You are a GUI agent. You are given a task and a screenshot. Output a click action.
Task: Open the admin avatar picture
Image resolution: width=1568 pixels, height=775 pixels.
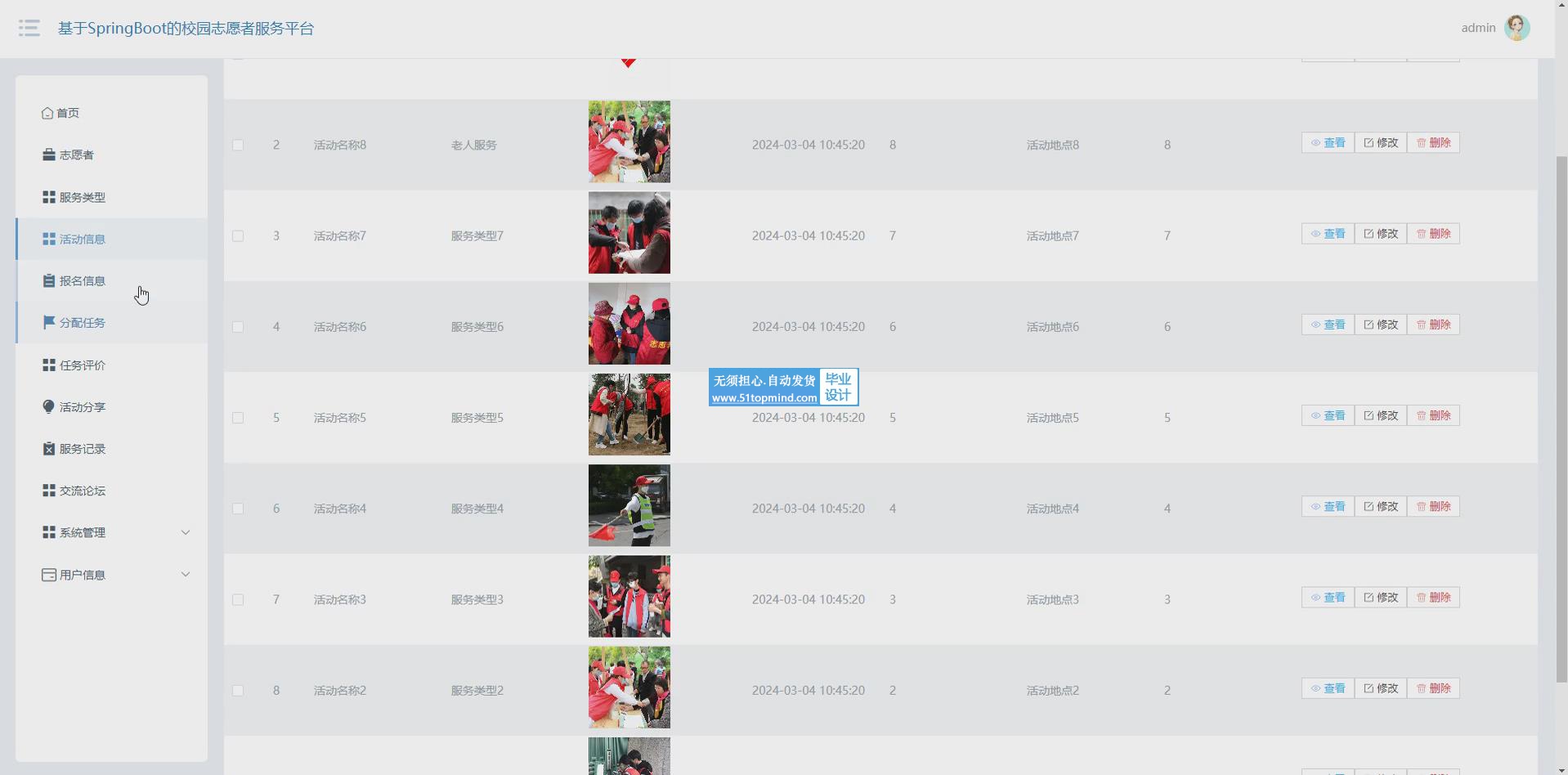[x=1517, y=28]
